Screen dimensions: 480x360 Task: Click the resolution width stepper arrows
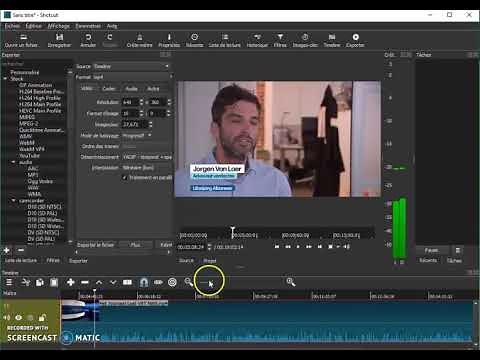pyautogui.click(x=141, y=102)
